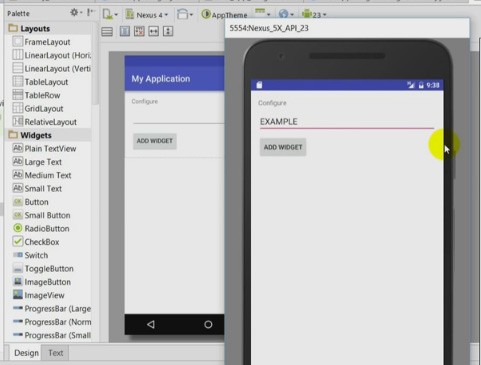Select FrameLayout in the palette
The height and width of the screenshot is (365, 481).
pyautogui.click(x=48, y=42)
